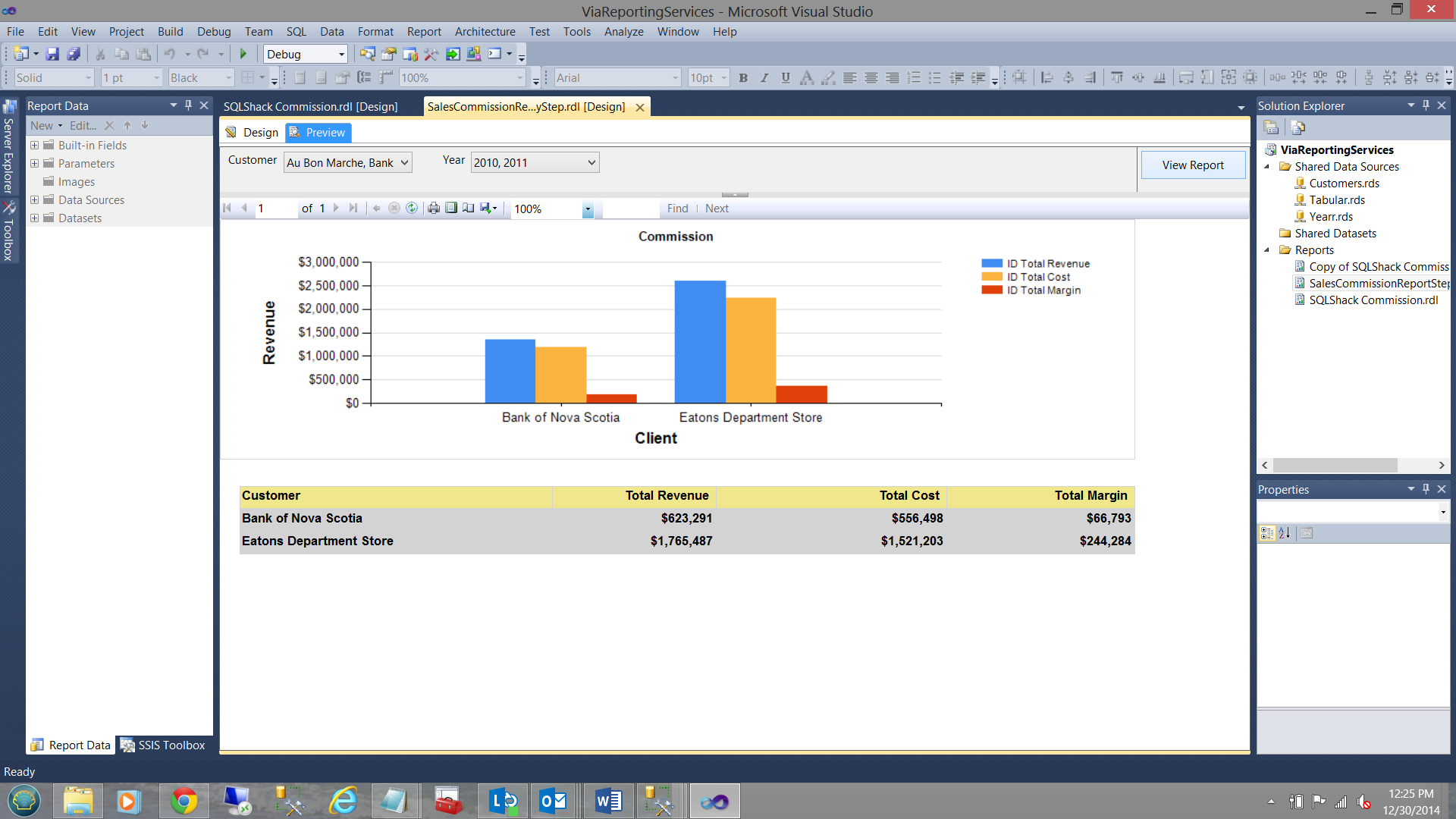Toggle auto-hide pin on Solution Explorer
Image resolution: width=1456 pixels, height=819 pixels.
pos(1426,105)
